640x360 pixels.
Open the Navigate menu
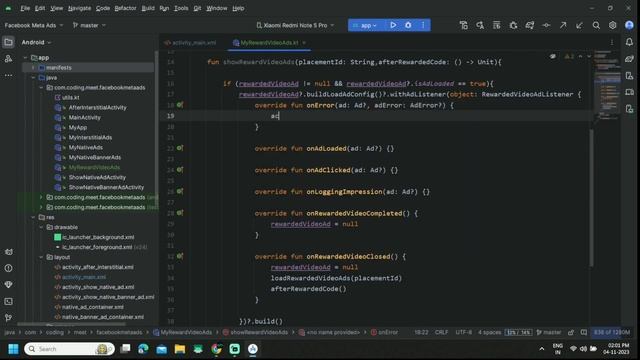coord(80,8)
